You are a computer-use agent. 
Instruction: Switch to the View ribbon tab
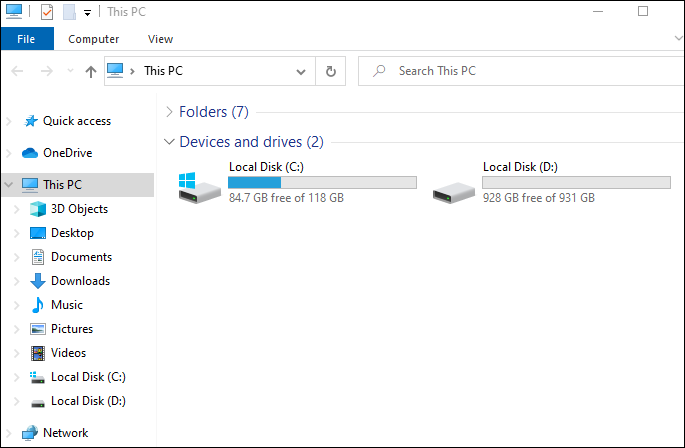point(160,39)
